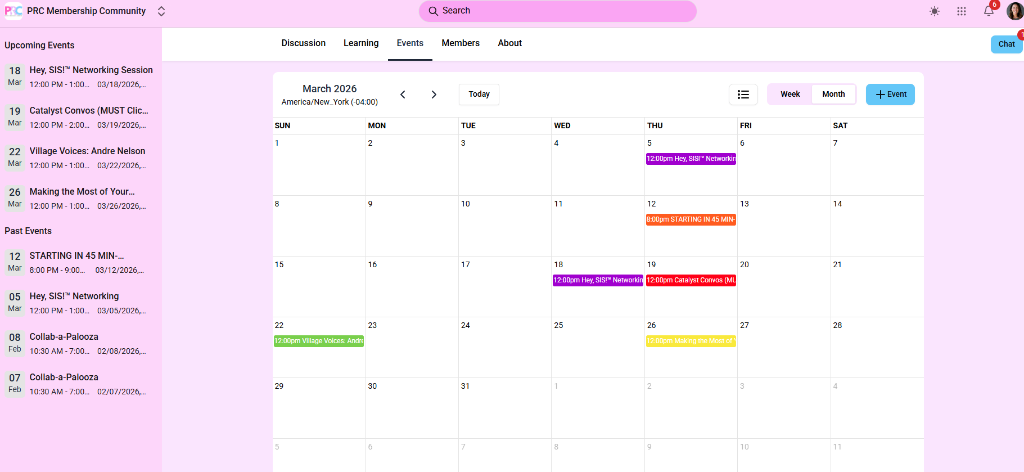Open the apps grid icon

[x=961, y=11]
